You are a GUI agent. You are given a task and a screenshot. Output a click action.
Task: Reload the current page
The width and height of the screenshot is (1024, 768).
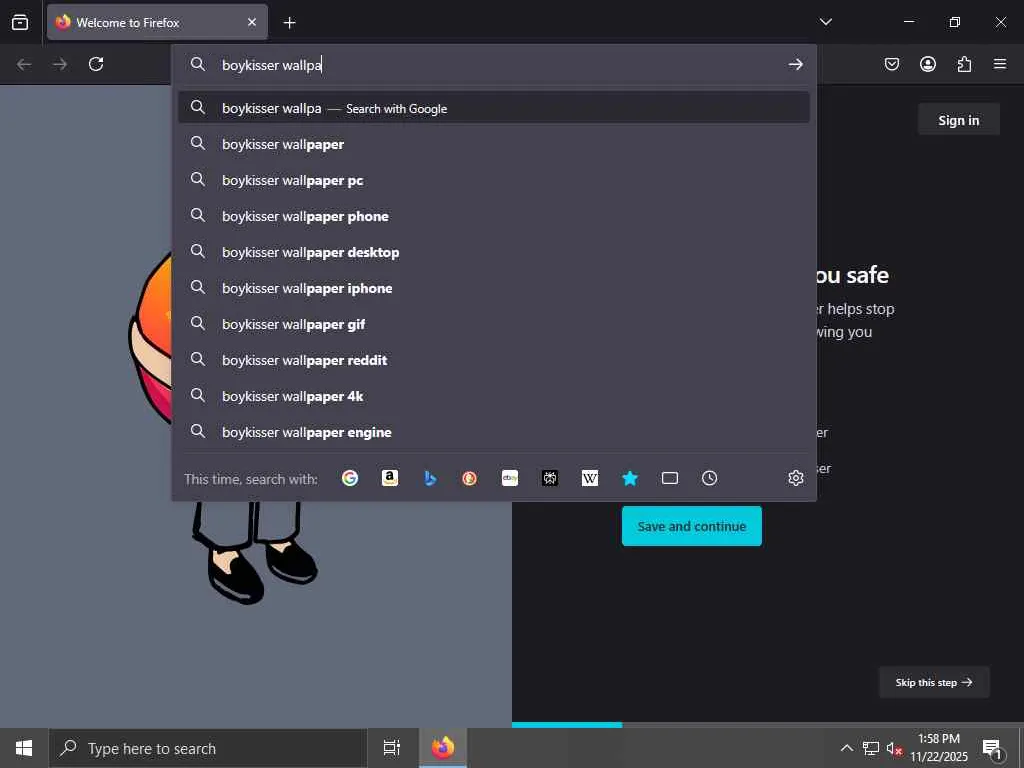(x=96, y=64)
